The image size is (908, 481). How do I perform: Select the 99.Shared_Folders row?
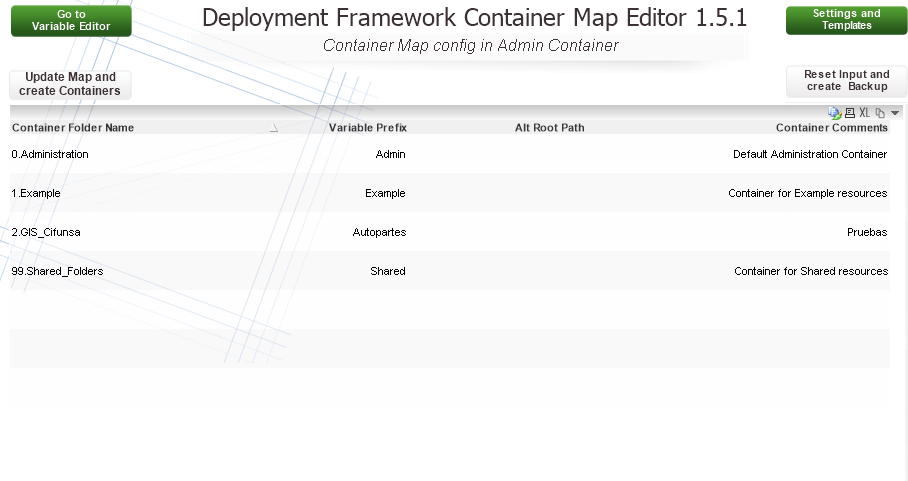[57, 271]
